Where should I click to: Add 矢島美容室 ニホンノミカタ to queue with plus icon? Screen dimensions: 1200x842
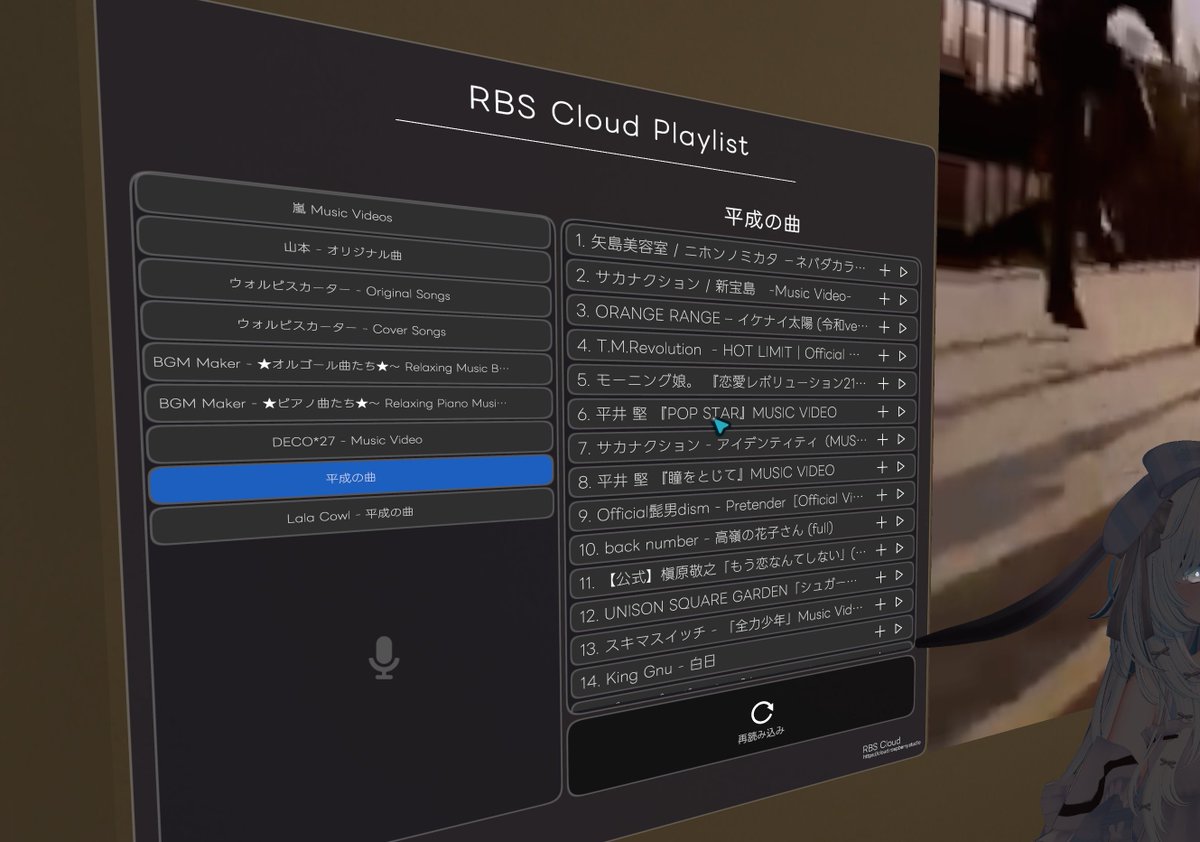pos(884,270)
